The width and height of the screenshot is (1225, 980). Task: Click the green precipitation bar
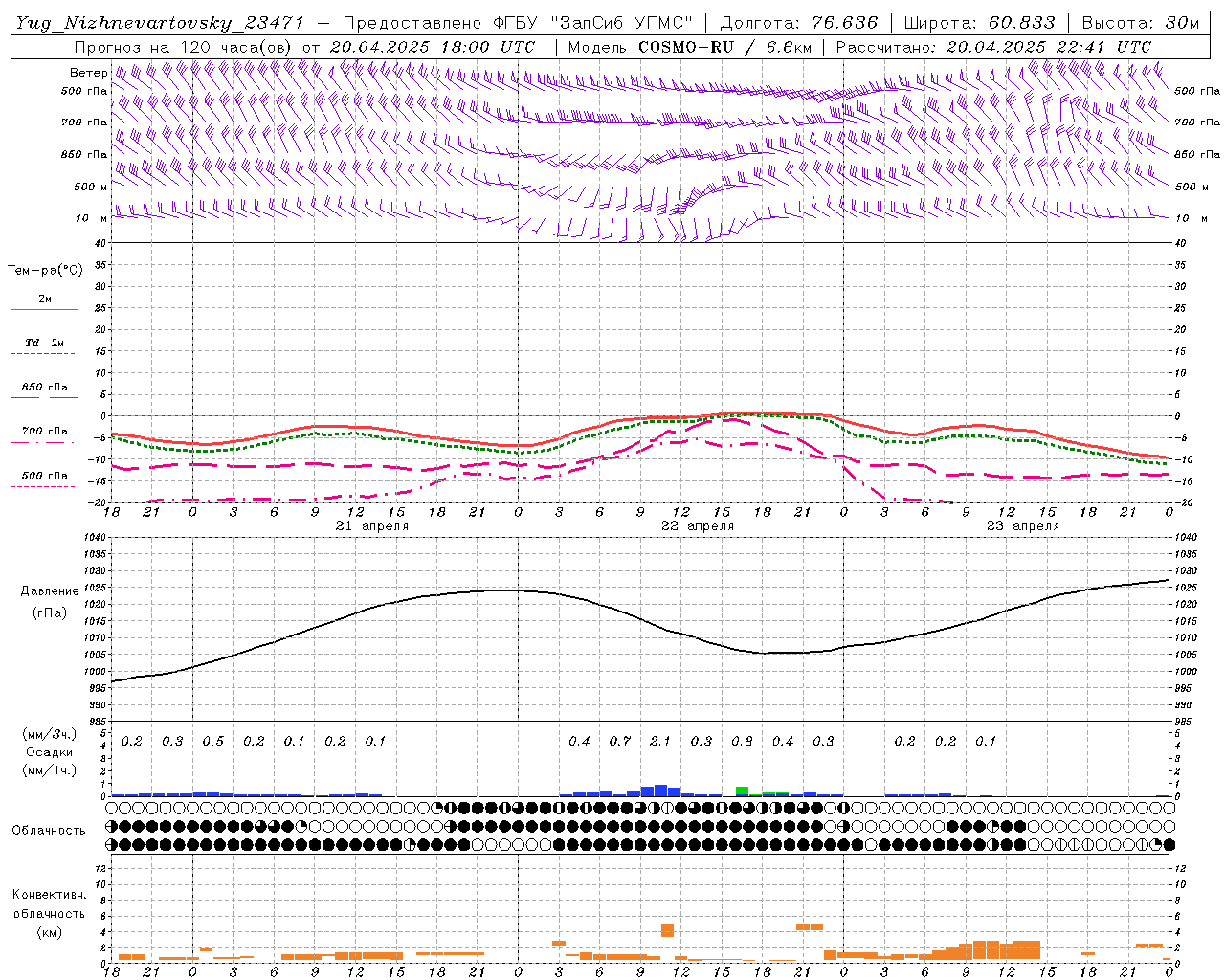[x=742, y=791]
